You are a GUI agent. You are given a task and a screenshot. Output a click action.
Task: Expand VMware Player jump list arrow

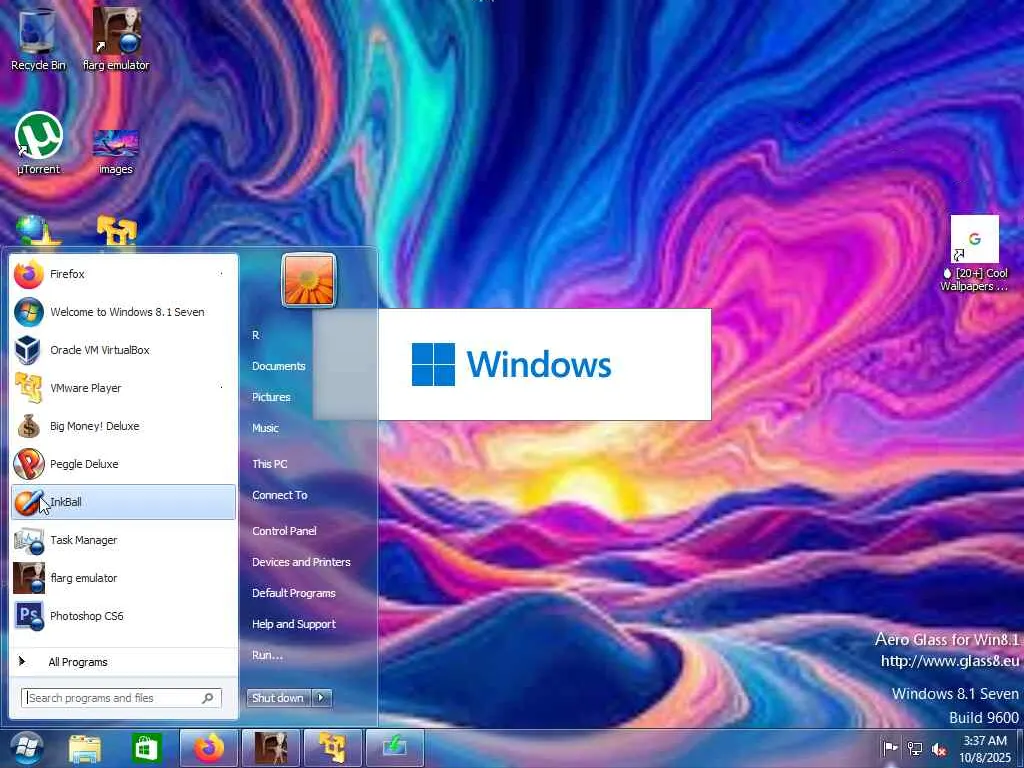pos(221,388)
